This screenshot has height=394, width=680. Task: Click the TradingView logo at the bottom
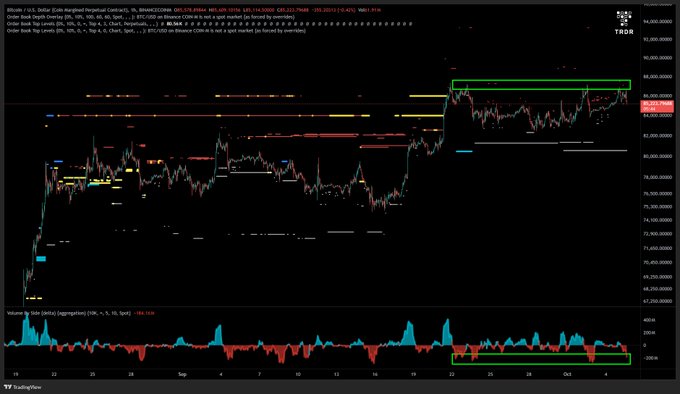coord(23,387)
